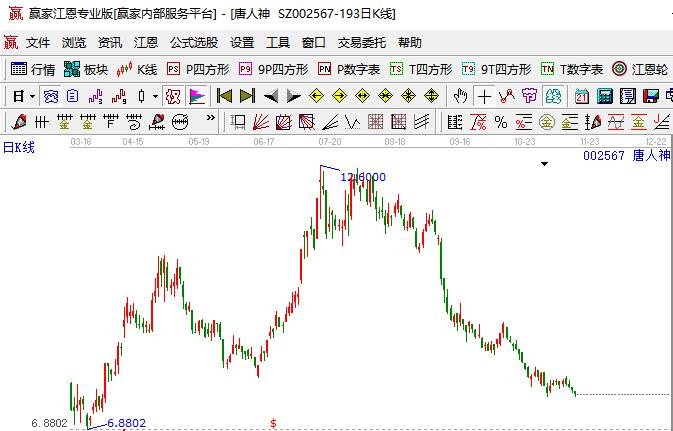Click the yellow diamond vertical-expand icon
This screenshot has width=673, height=431.
coord(431,96)
